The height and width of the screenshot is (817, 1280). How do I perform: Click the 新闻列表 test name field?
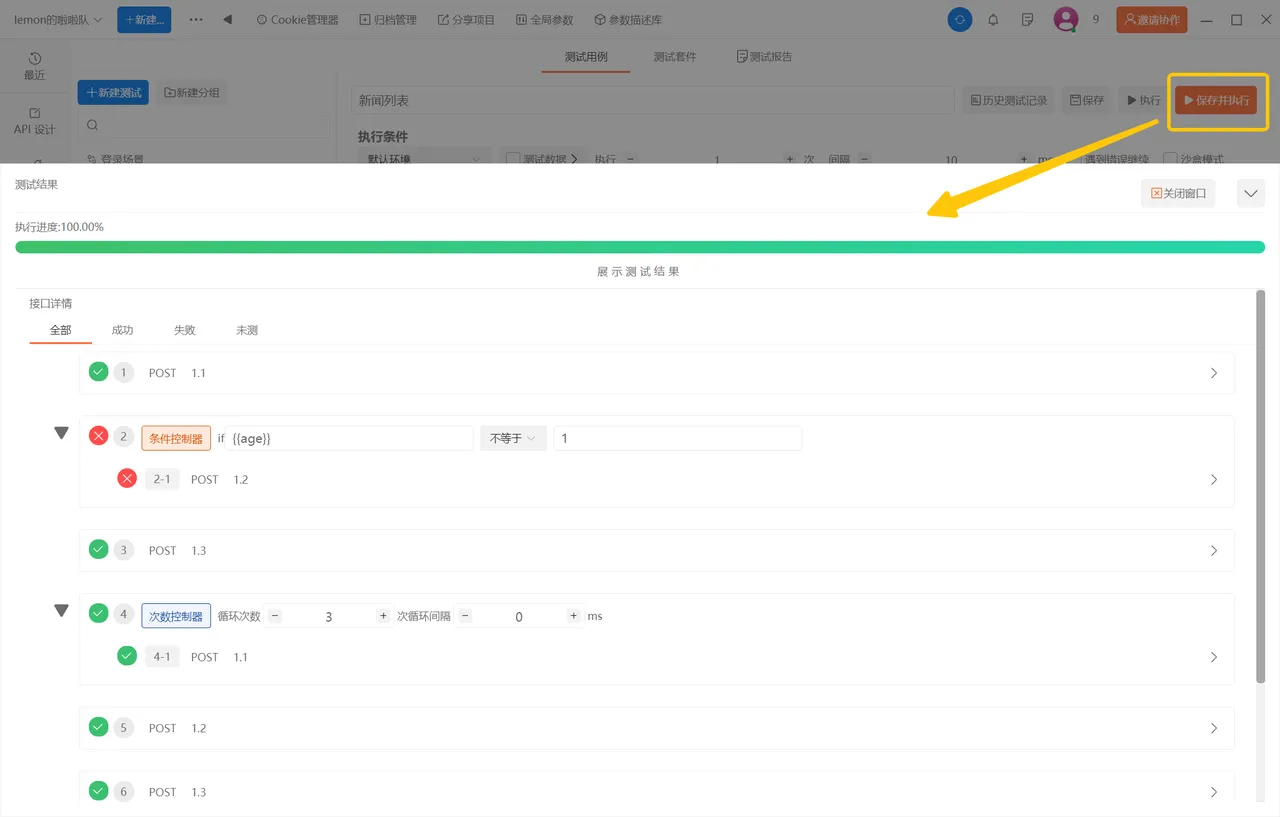pos(652,100)
